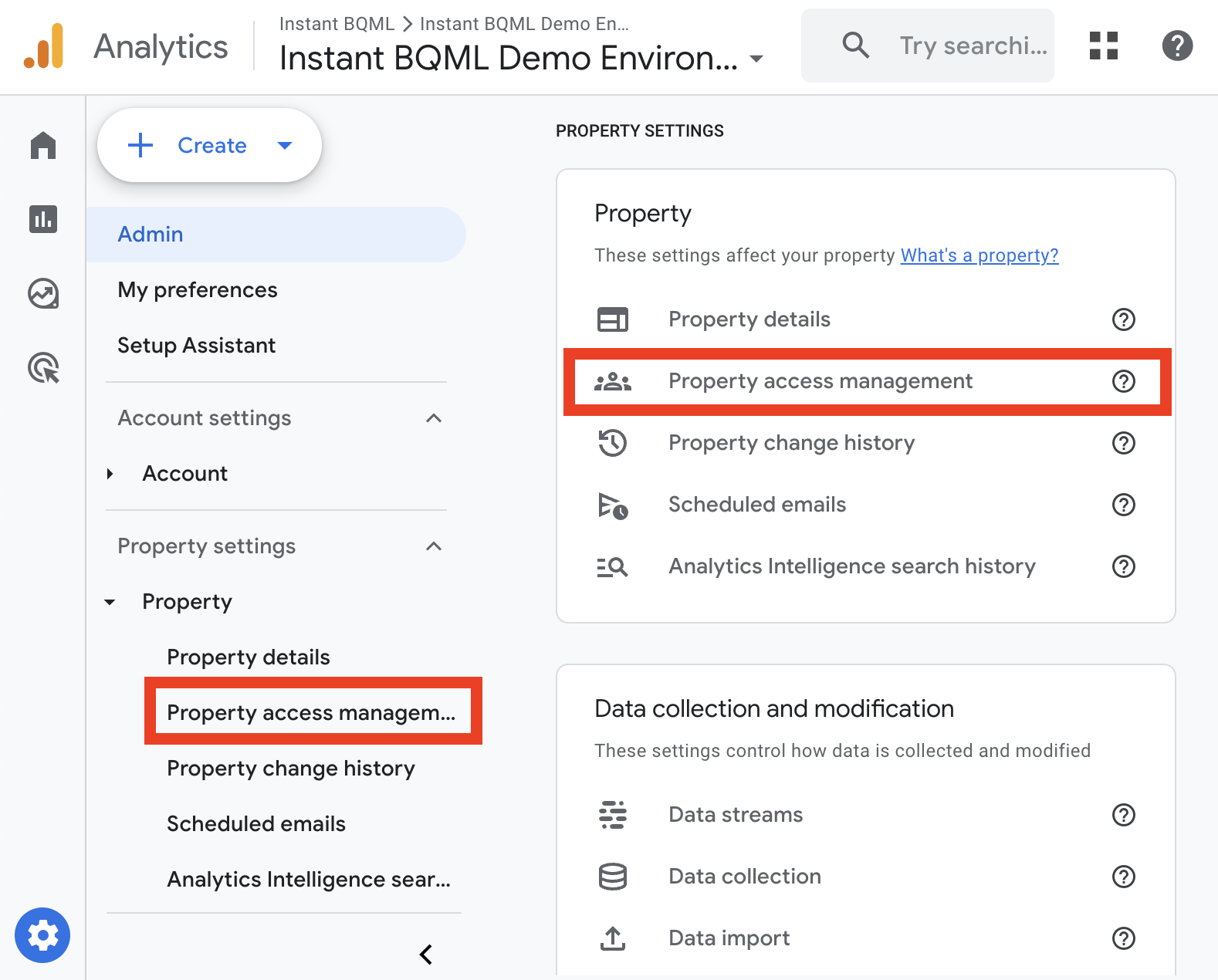Image resolution: width=1218 pixels, height=980 pixels.
Task: Click the Property tree item label
Action: coord(188,602)
